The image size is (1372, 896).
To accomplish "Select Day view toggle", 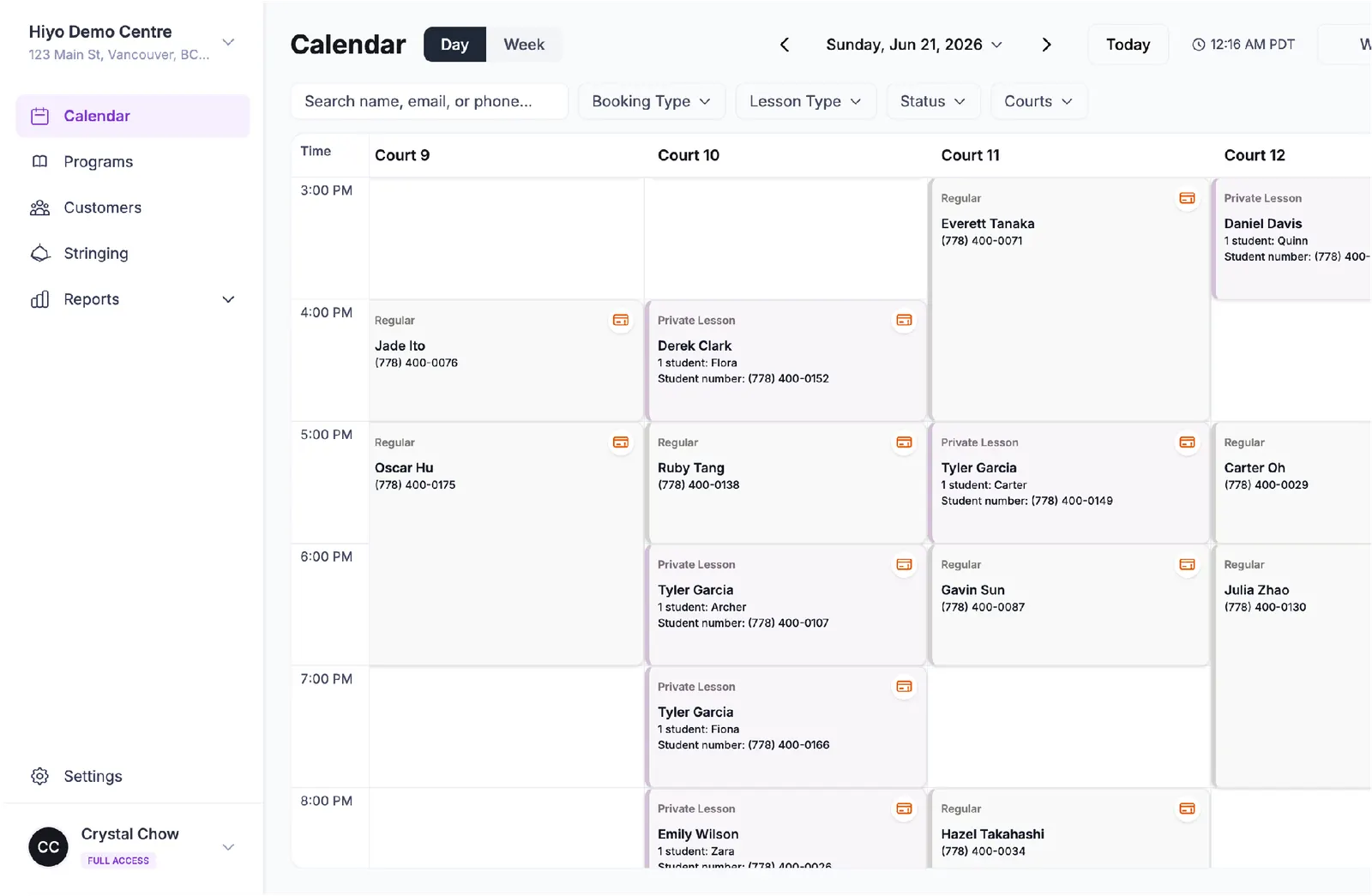I will click(454, 45).
